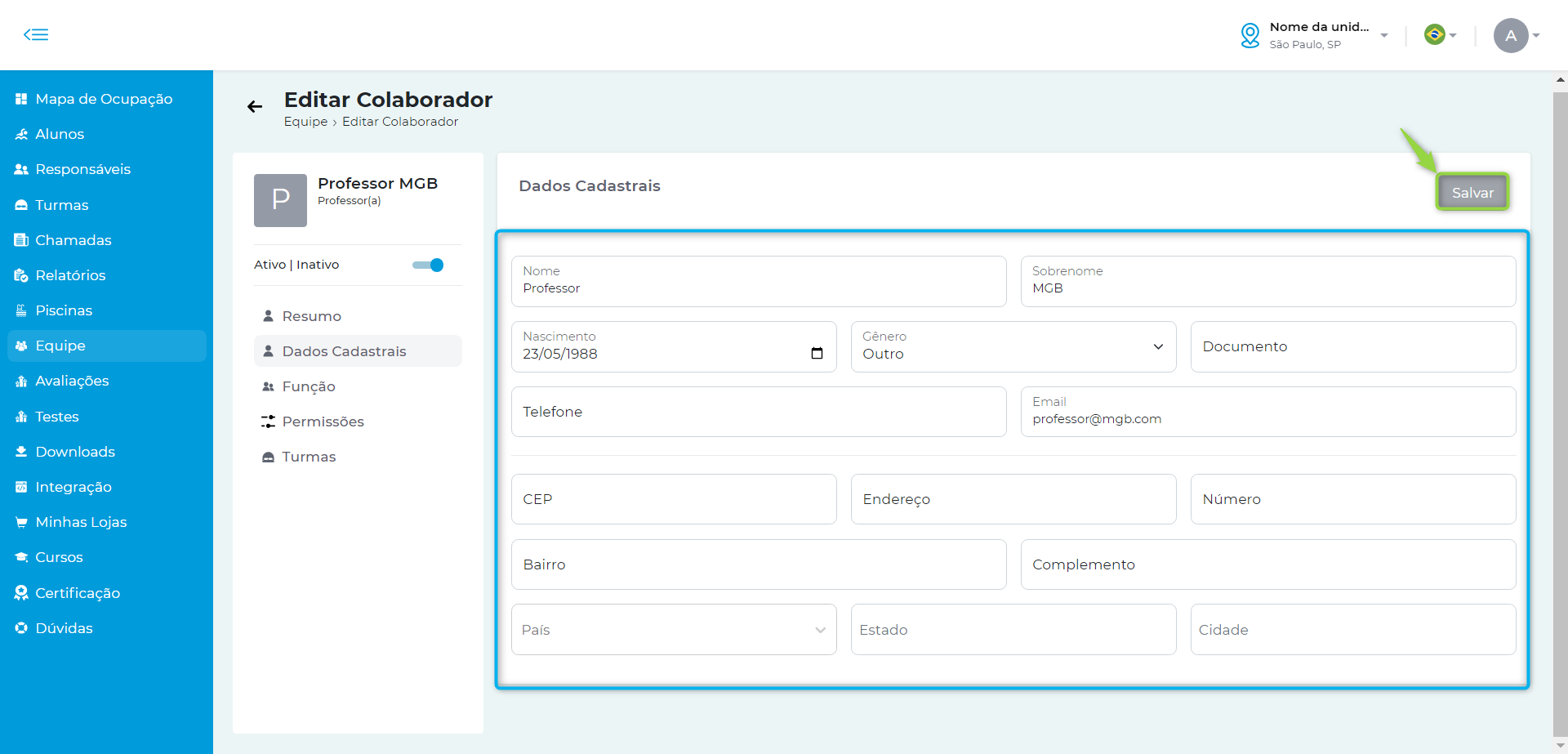Click the Dúvidas lifebuoy icon
The width and height of the screenshot is (1568, 754).
(x=21, y=628)
